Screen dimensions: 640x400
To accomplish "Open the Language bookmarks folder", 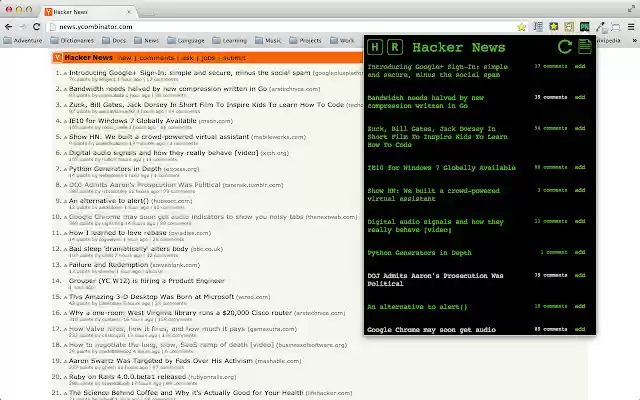I will (186, 40).
